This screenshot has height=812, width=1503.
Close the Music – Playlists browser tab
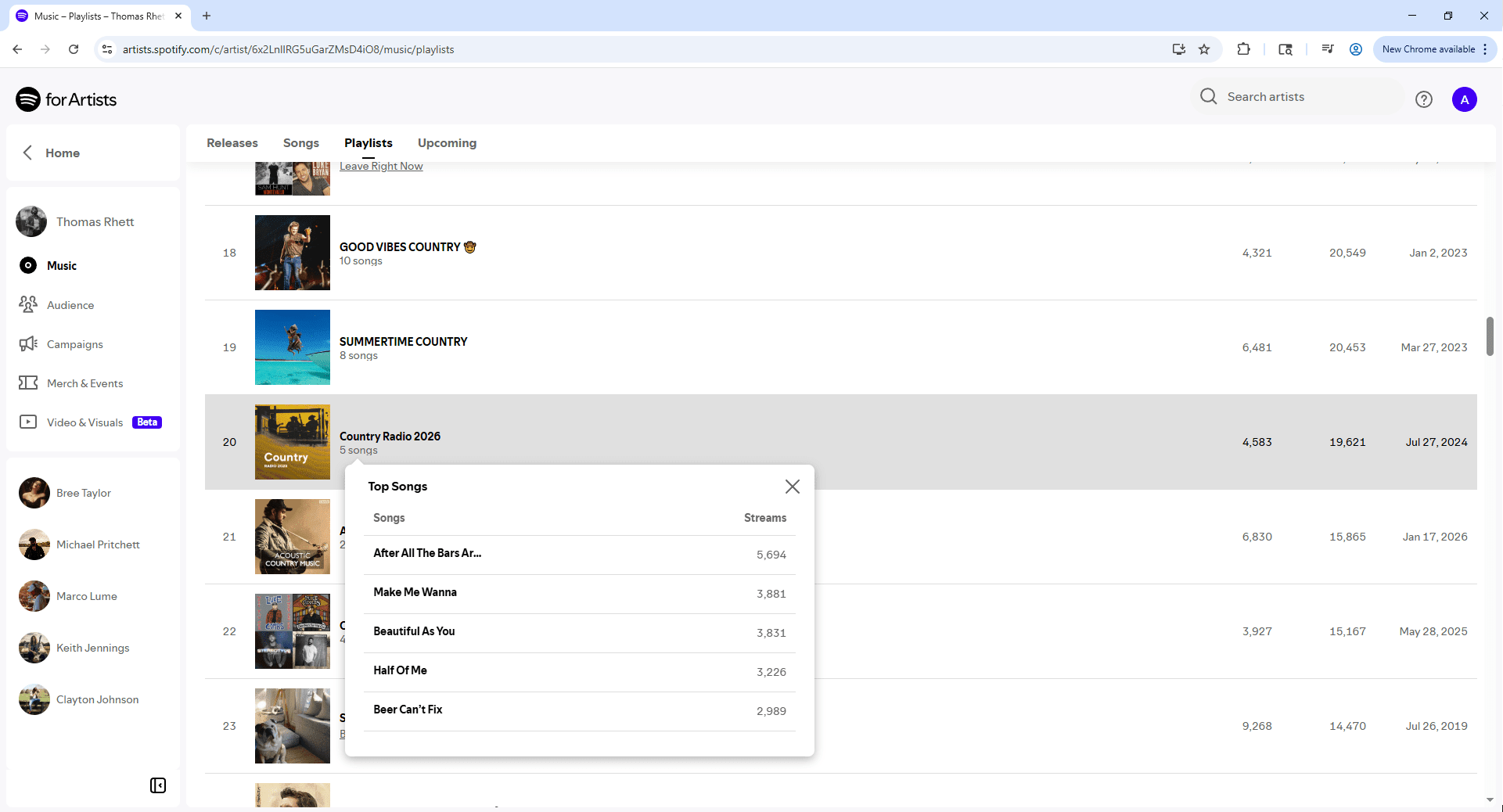[178, 16]
